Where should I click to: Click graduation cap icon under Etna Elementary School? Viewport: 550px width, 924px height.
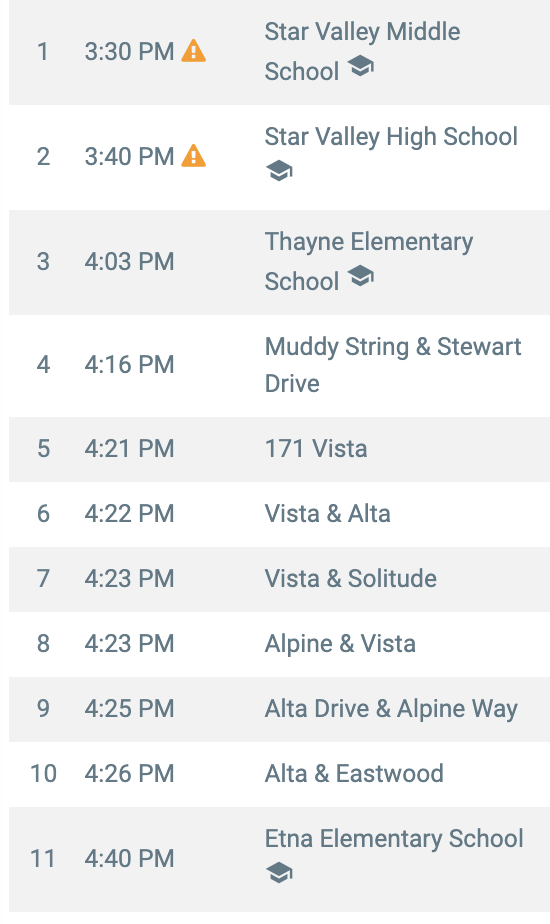(x=279, y=873)
